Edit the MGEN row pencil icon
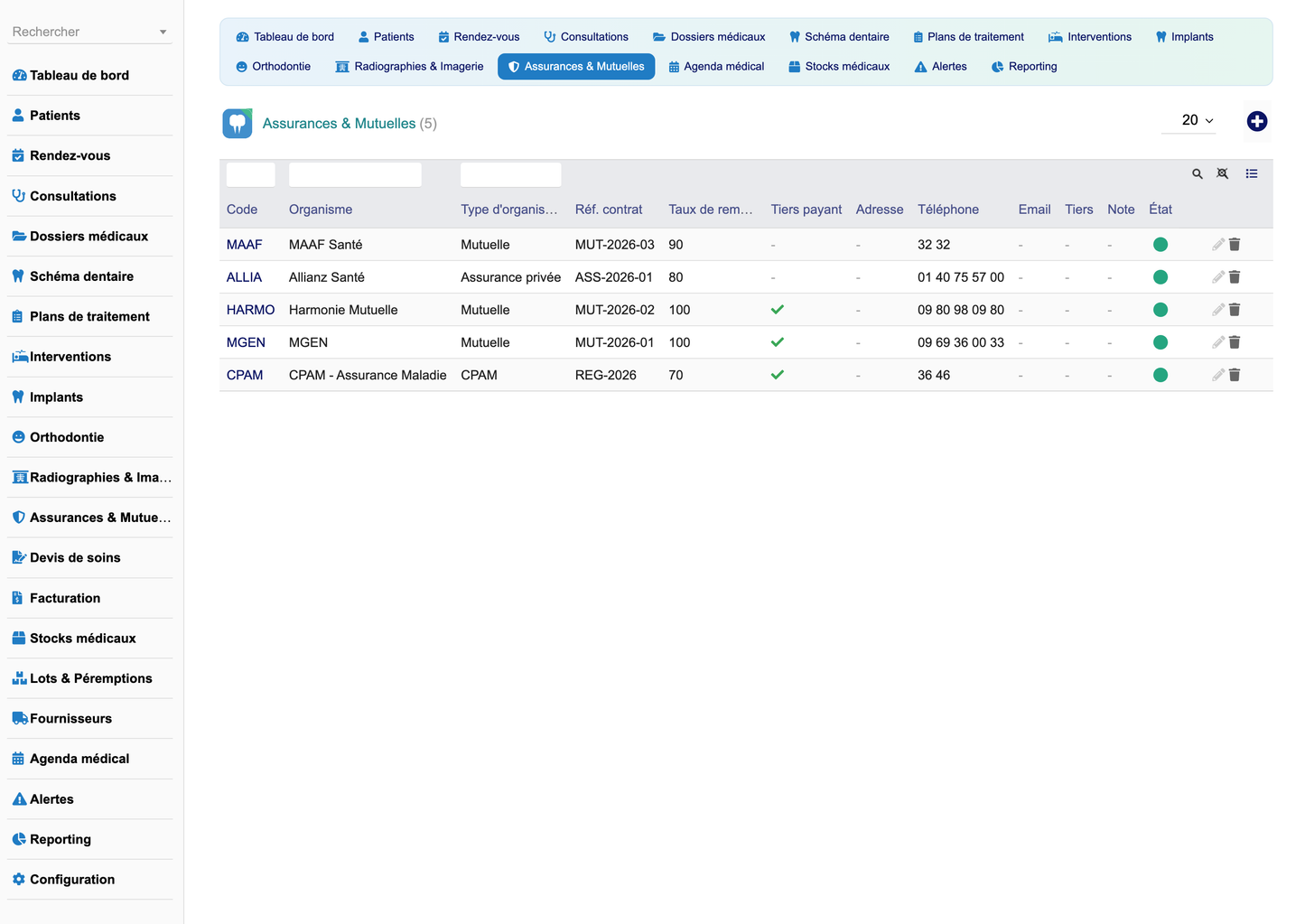Viewport: 1305px width, 924px height. [x=1217, y=342]
